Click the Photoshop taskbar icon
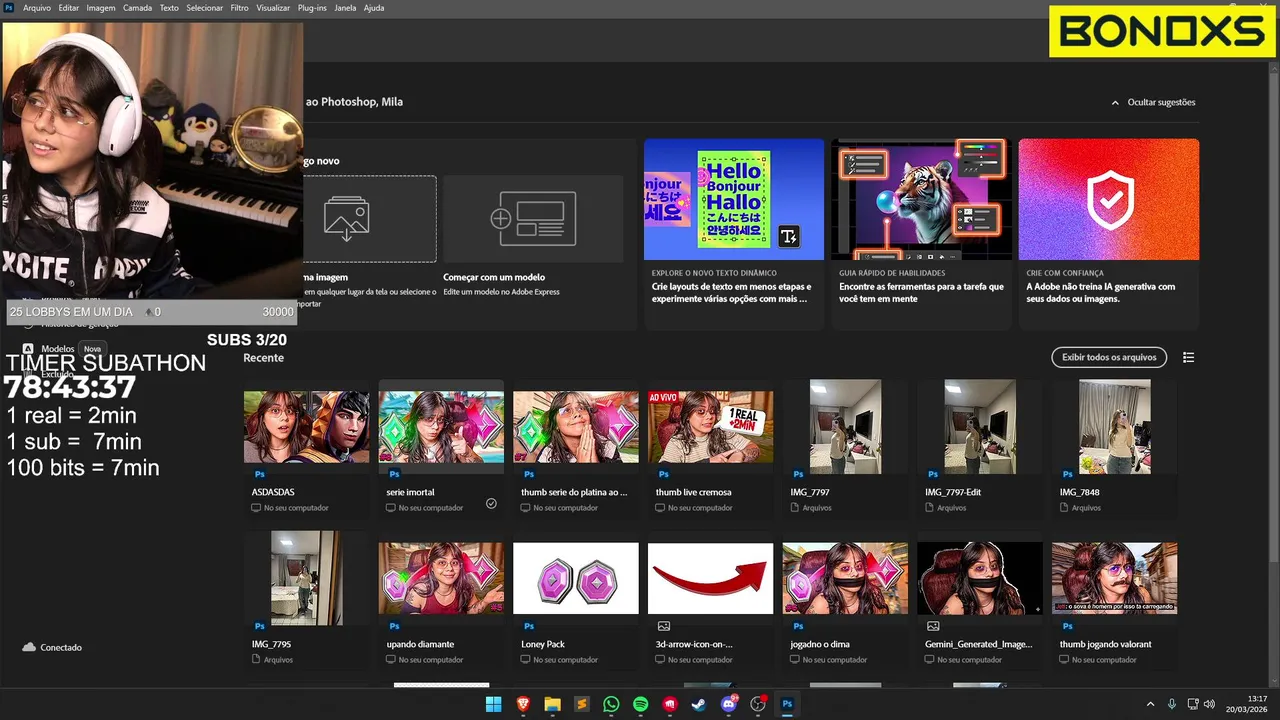 coord(787,704)
